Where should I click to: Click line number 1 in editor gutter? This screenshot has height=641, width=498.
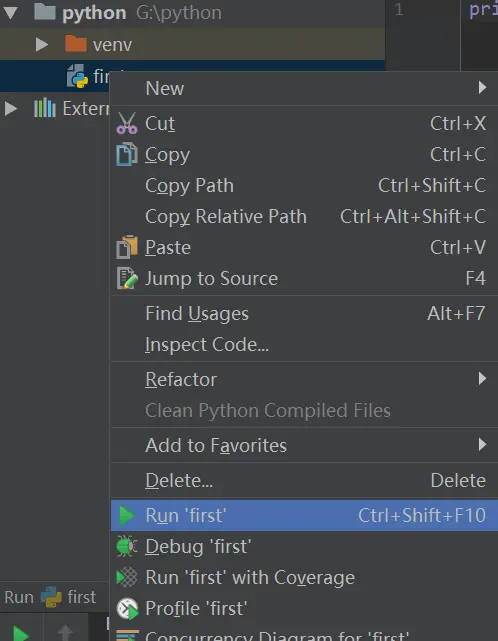pyautogui.click(x=399, y=9)
